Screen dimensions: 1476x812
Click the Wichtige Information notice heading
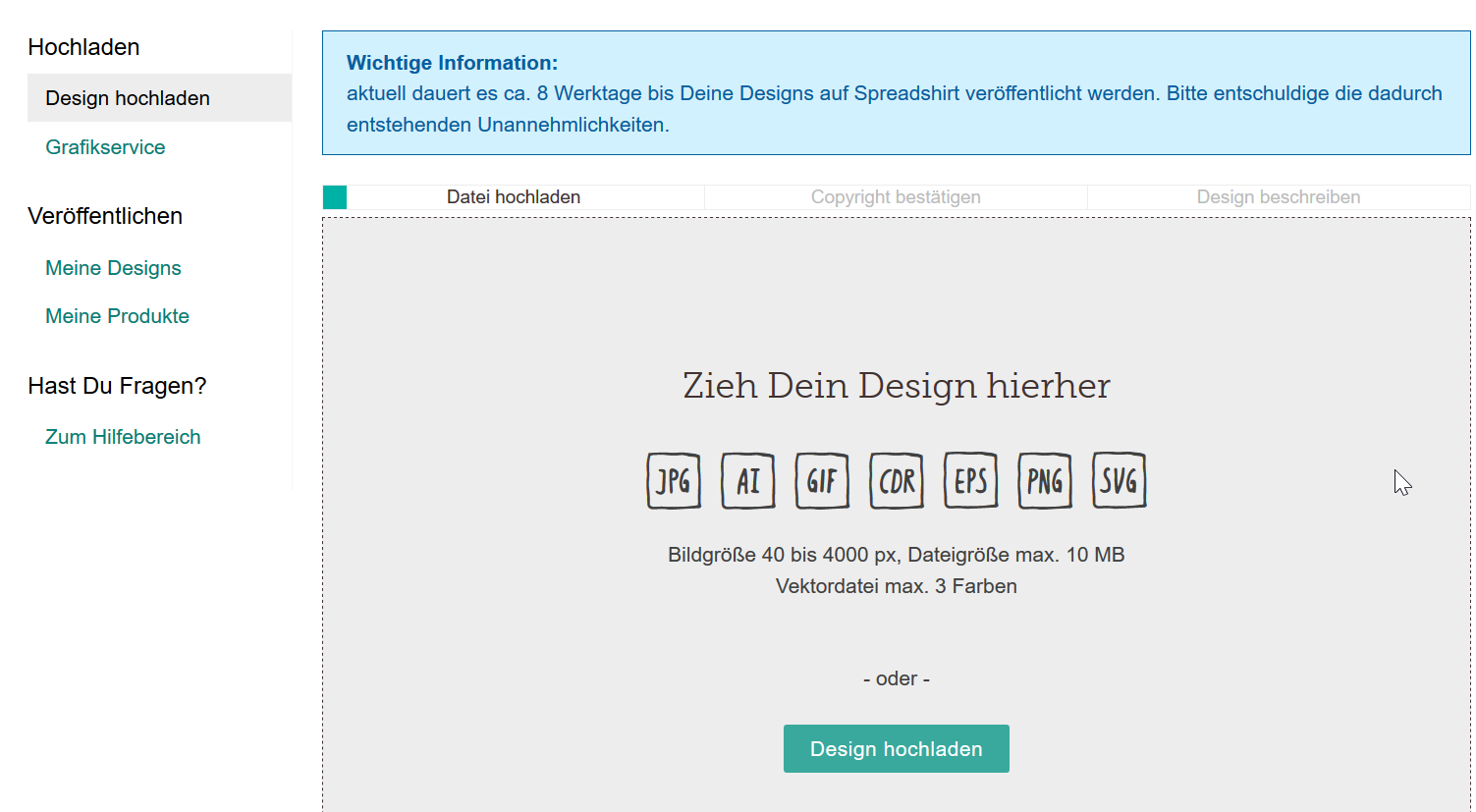(x=452, y=63)
